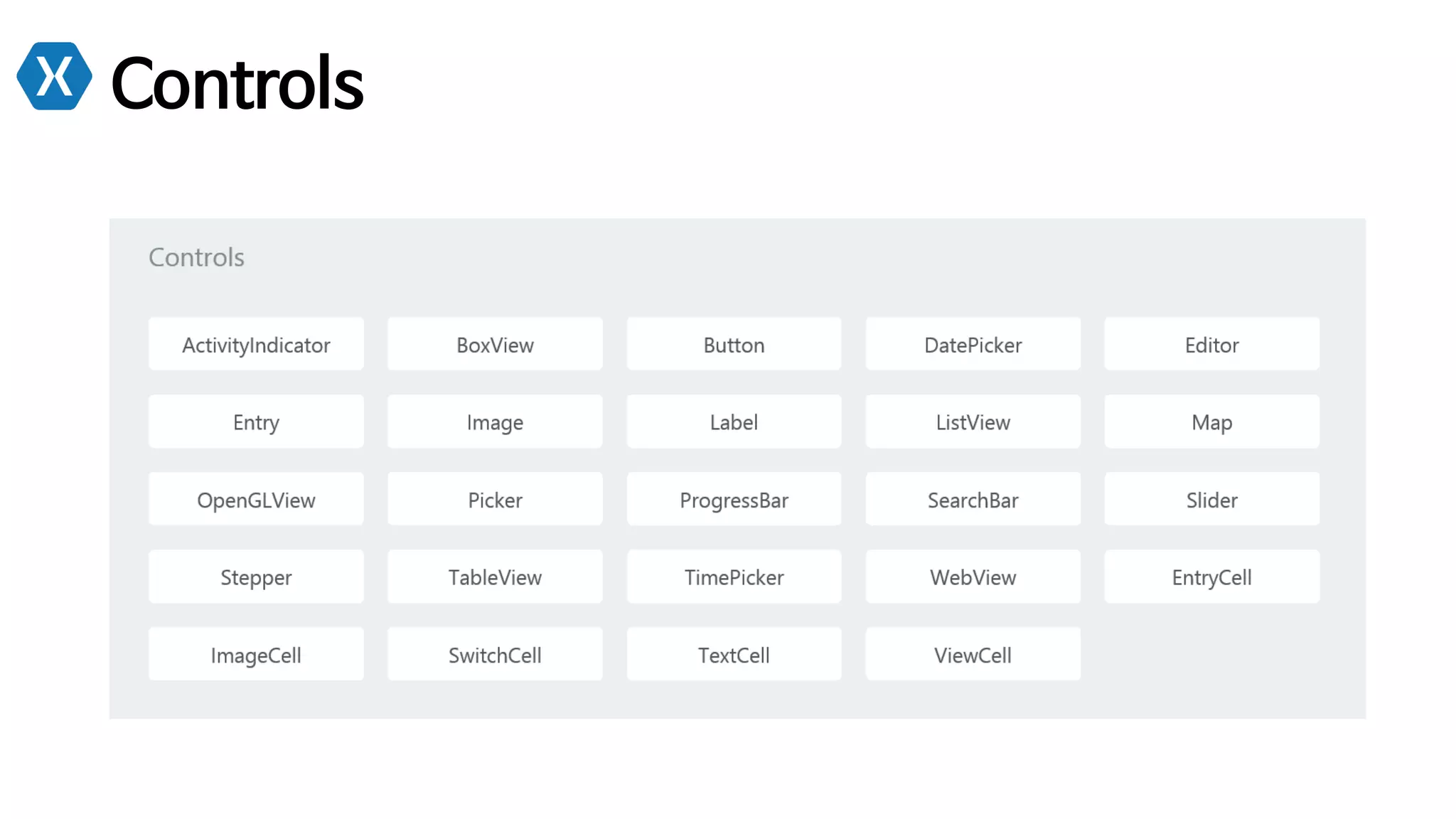Click the Button control tile

(x=734, y=345)
